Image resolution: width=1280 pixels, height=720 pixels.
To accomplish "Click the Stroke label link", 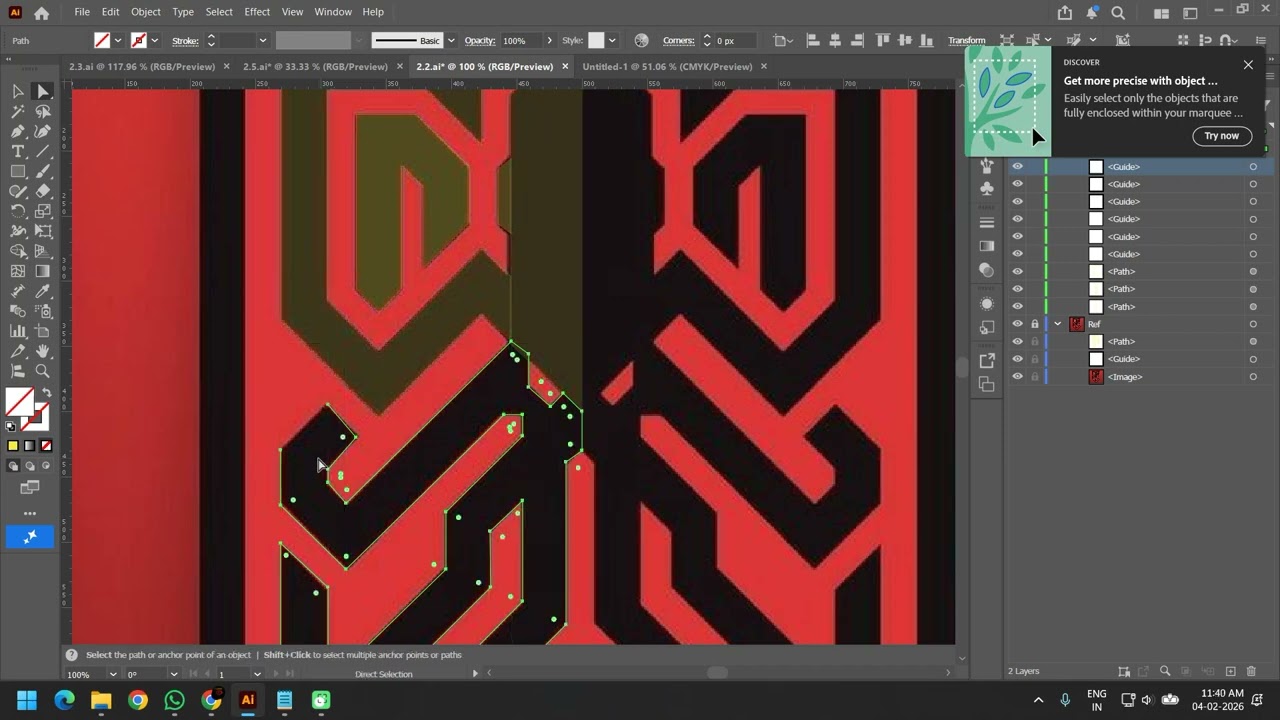I will pyautogui.click(x=185, y=41).
